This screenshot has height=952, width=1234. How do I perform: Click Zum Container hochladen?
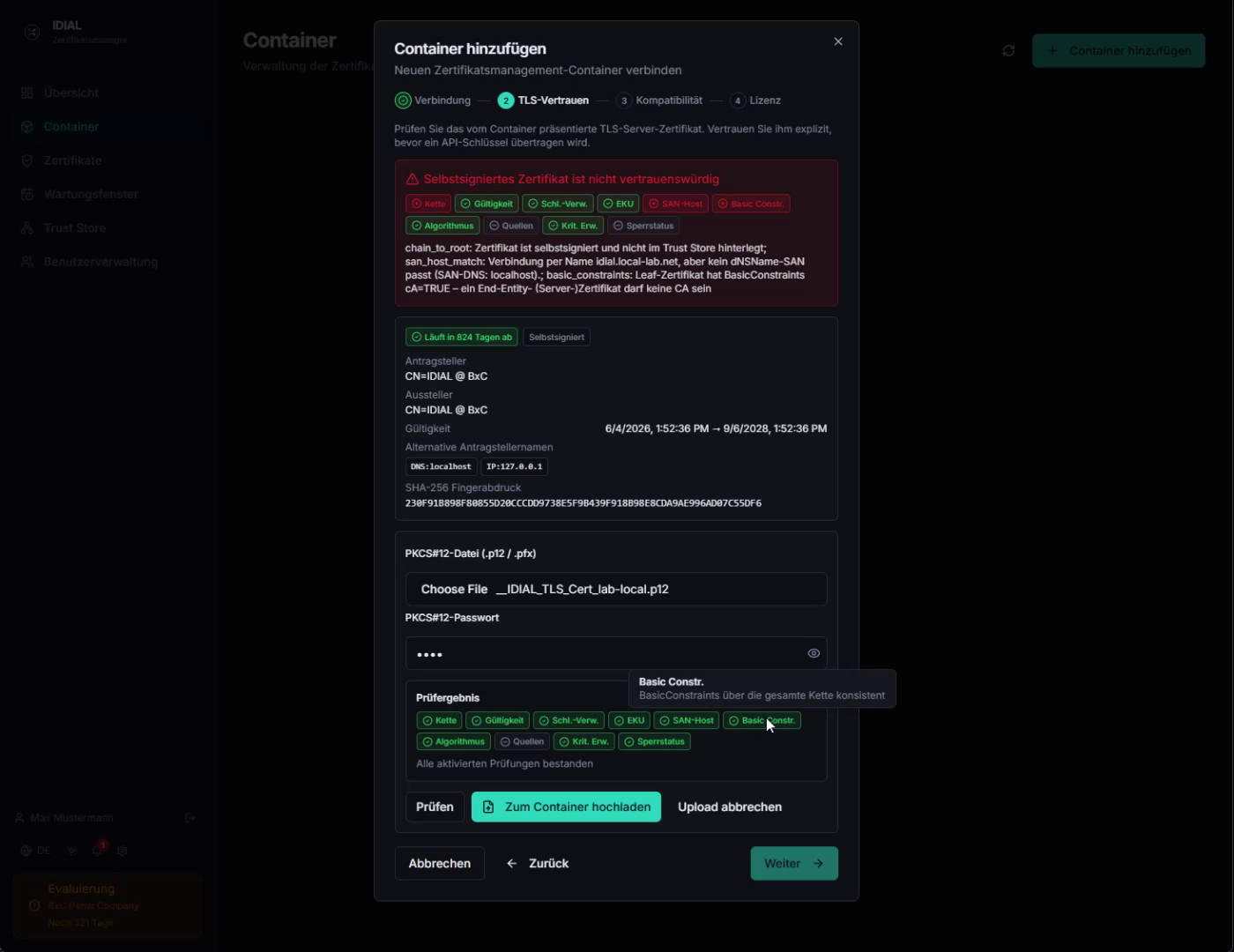566,807
